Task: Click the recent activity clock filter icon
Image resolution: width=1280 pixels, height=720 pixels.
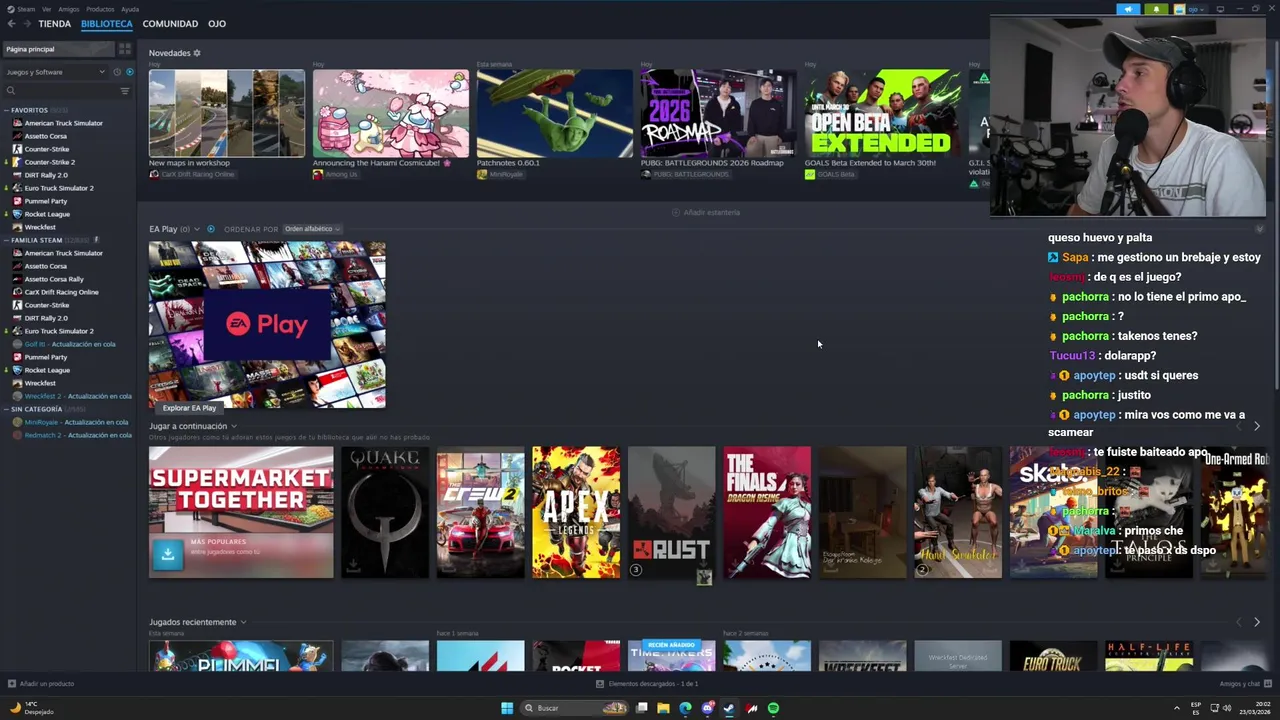Action: [x=117, y=72]
